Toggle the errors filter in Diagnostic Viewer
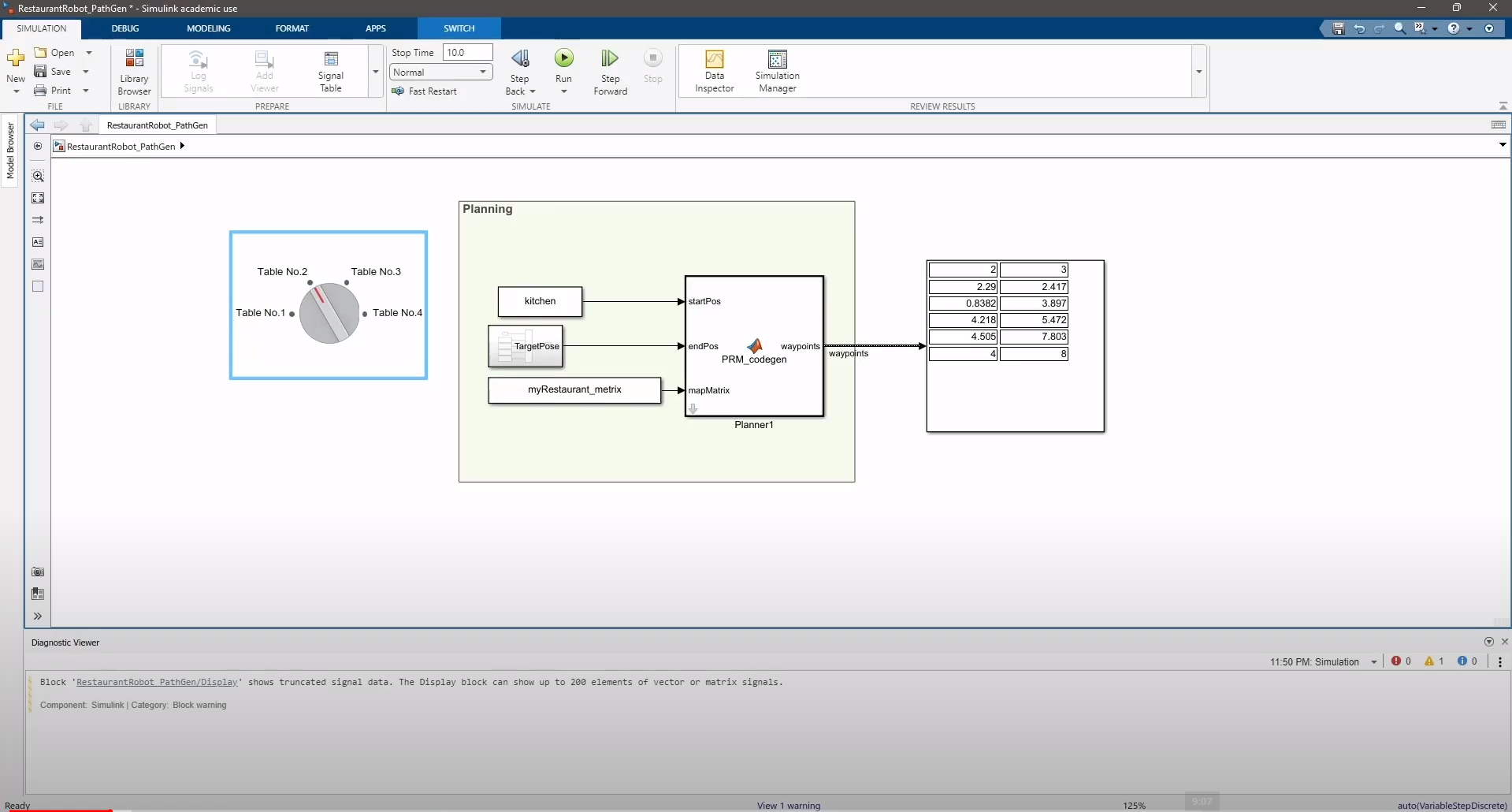This screenshot has width=1512, height=812. coord(1401,661)
